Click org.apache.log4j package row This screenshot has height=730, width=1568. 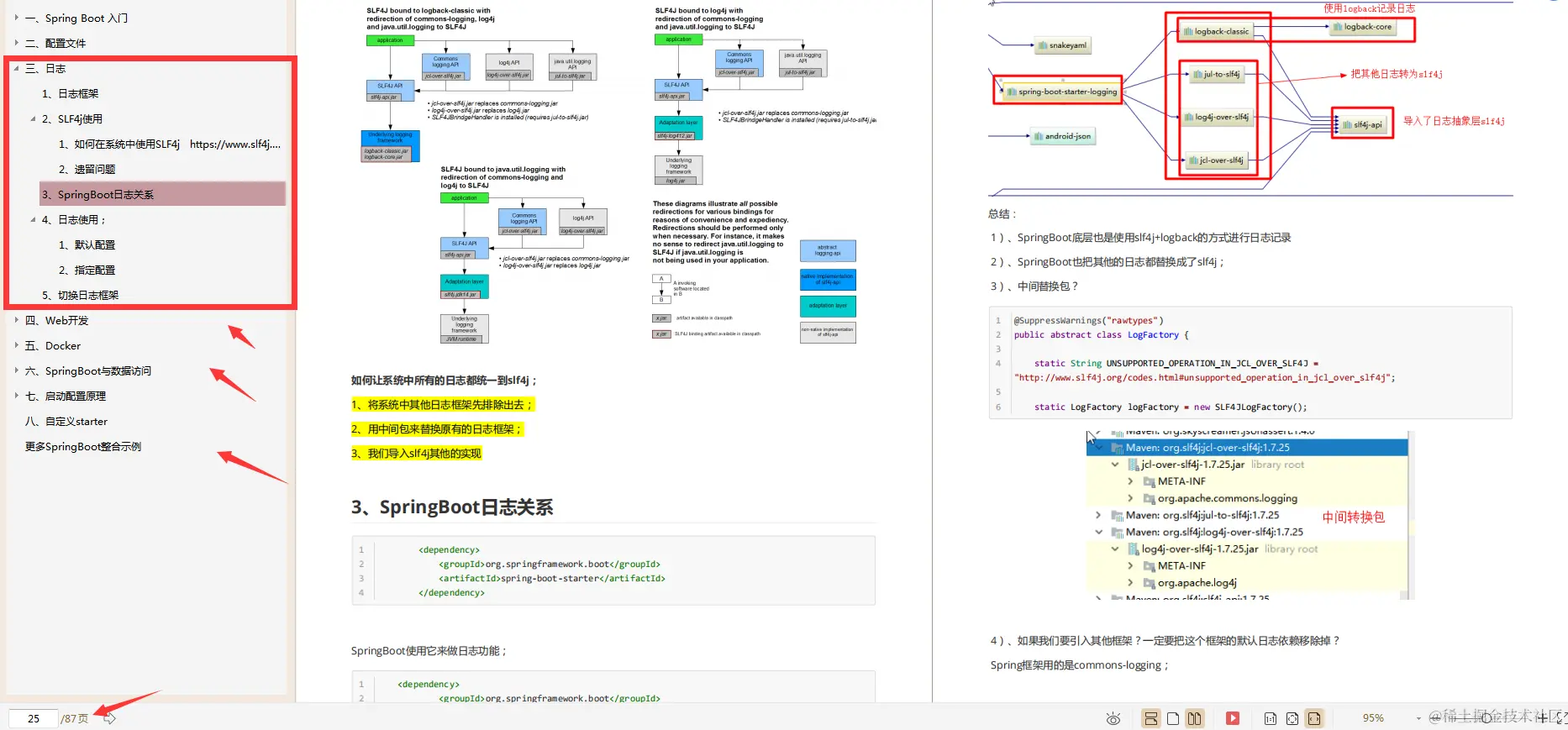coord(1190,582)
